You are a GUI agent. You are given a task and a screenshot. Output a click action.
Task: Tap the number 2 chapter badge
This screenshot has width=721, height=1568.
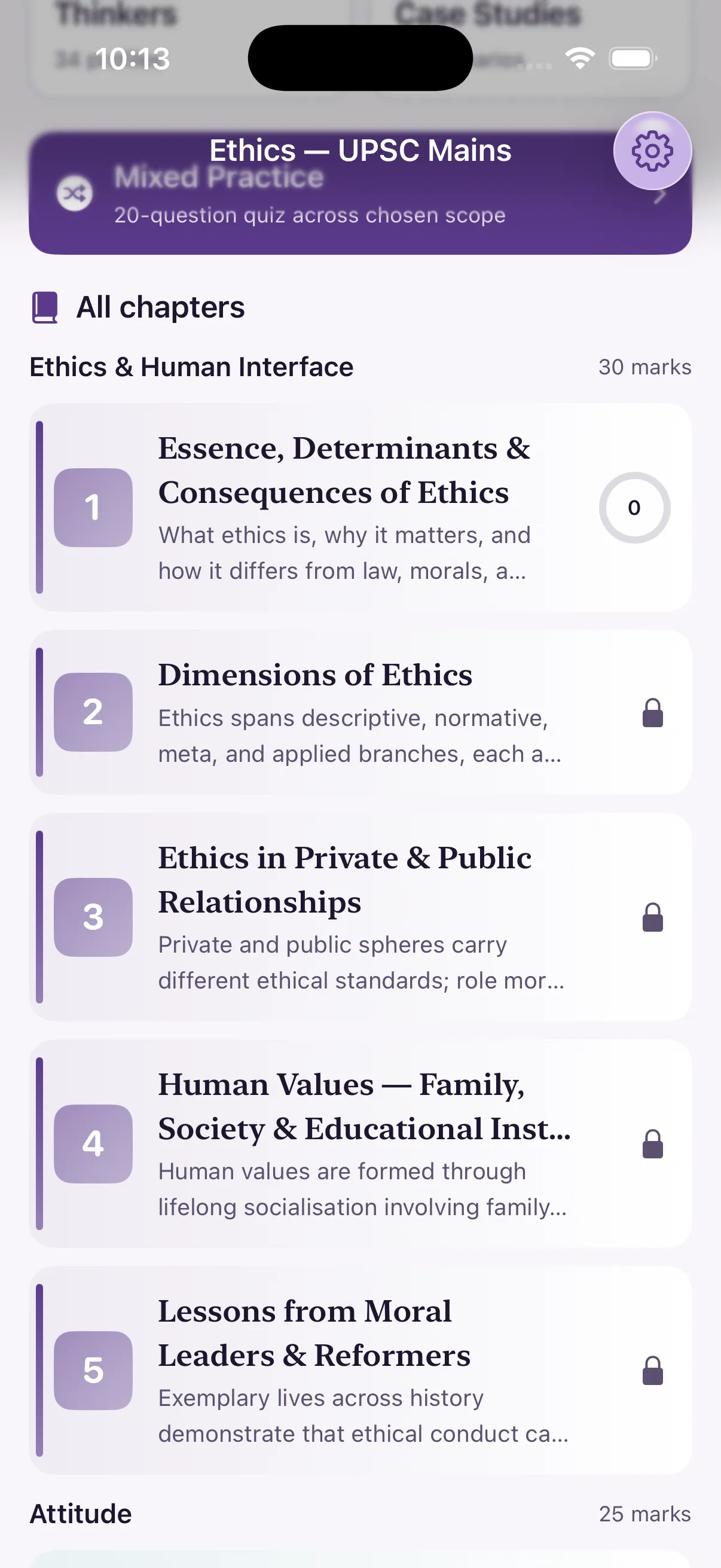coord(93,712)
